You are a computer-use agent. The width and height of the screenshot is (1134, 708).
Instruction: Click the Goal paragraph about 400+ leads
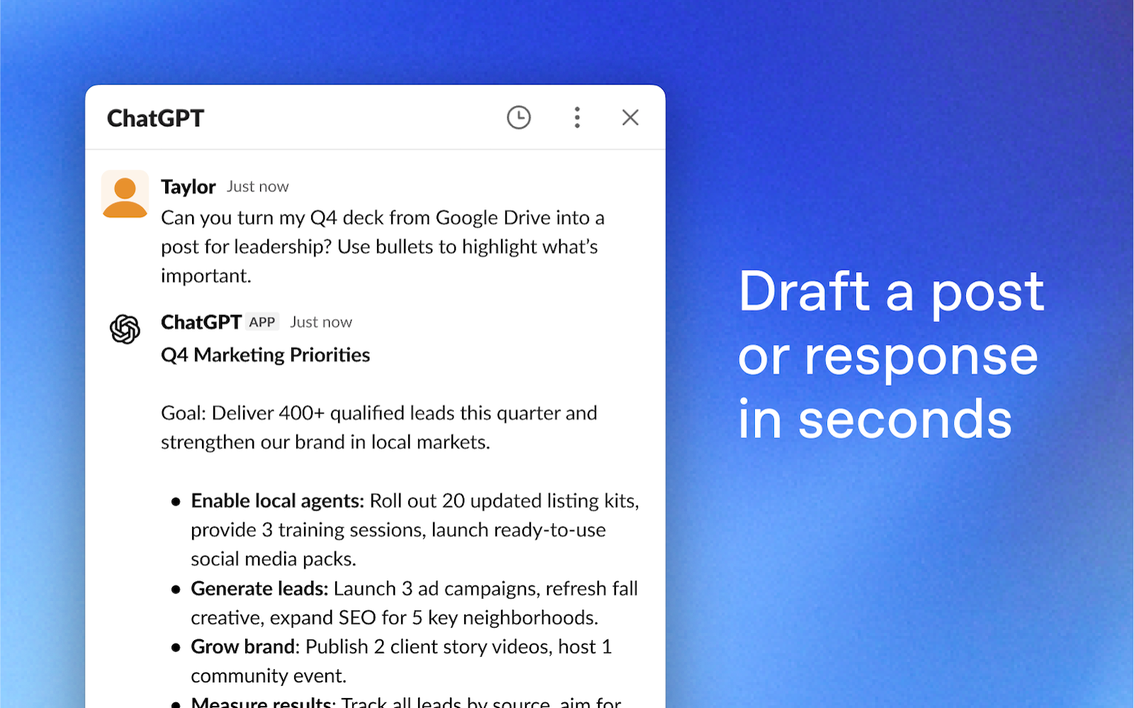coord(378,427)
